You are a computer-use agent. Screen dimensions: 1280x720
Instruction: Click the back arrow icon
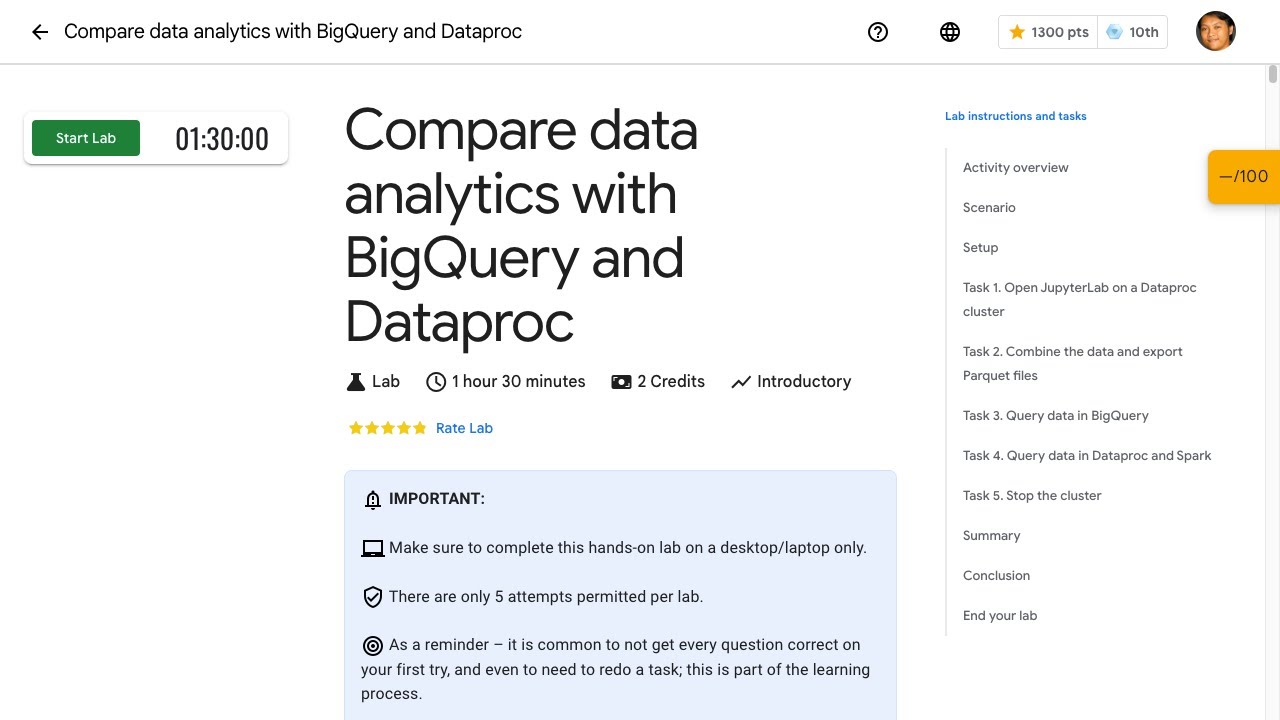tap(40, 32)
